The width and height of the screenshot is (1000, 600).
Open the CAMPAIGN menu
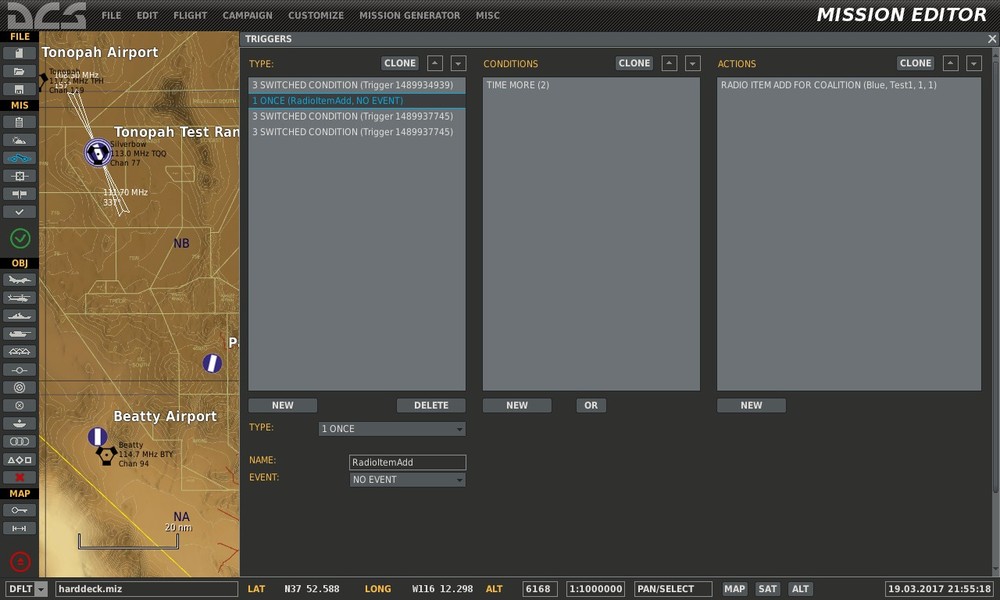(247, 16)
